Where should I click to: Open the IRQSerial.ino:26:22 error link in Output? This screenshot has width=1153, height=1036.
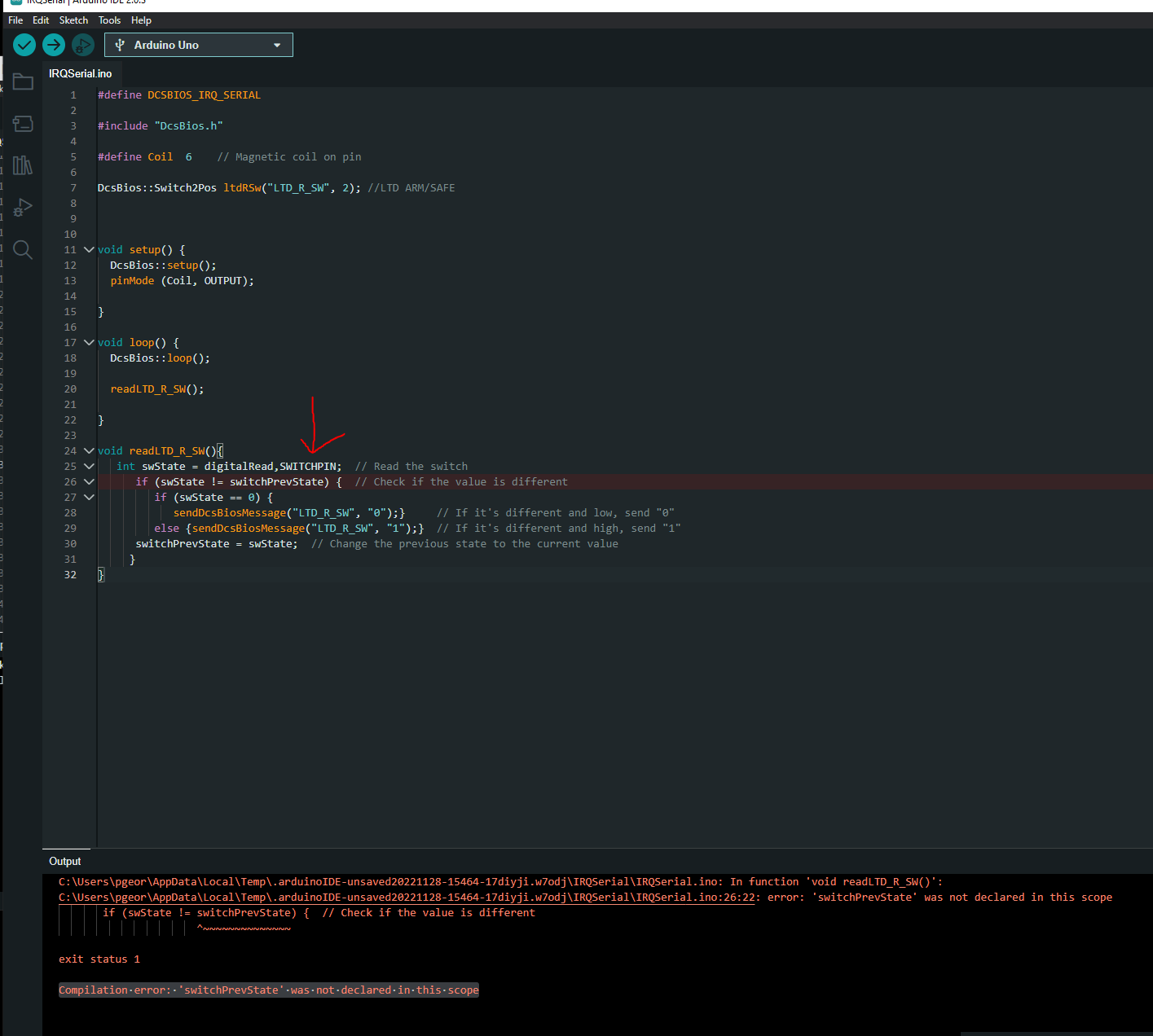[407, 898]
